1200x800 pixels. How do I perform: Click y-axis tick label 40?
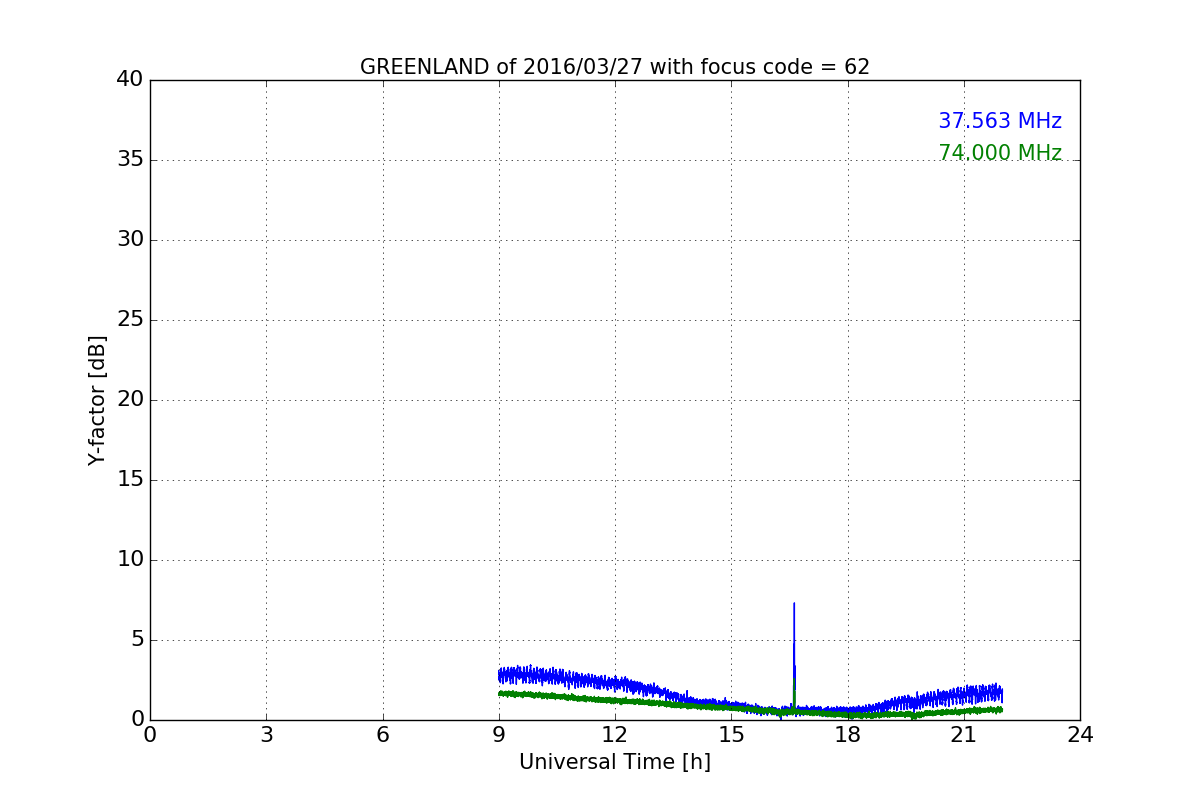point(130,79)
